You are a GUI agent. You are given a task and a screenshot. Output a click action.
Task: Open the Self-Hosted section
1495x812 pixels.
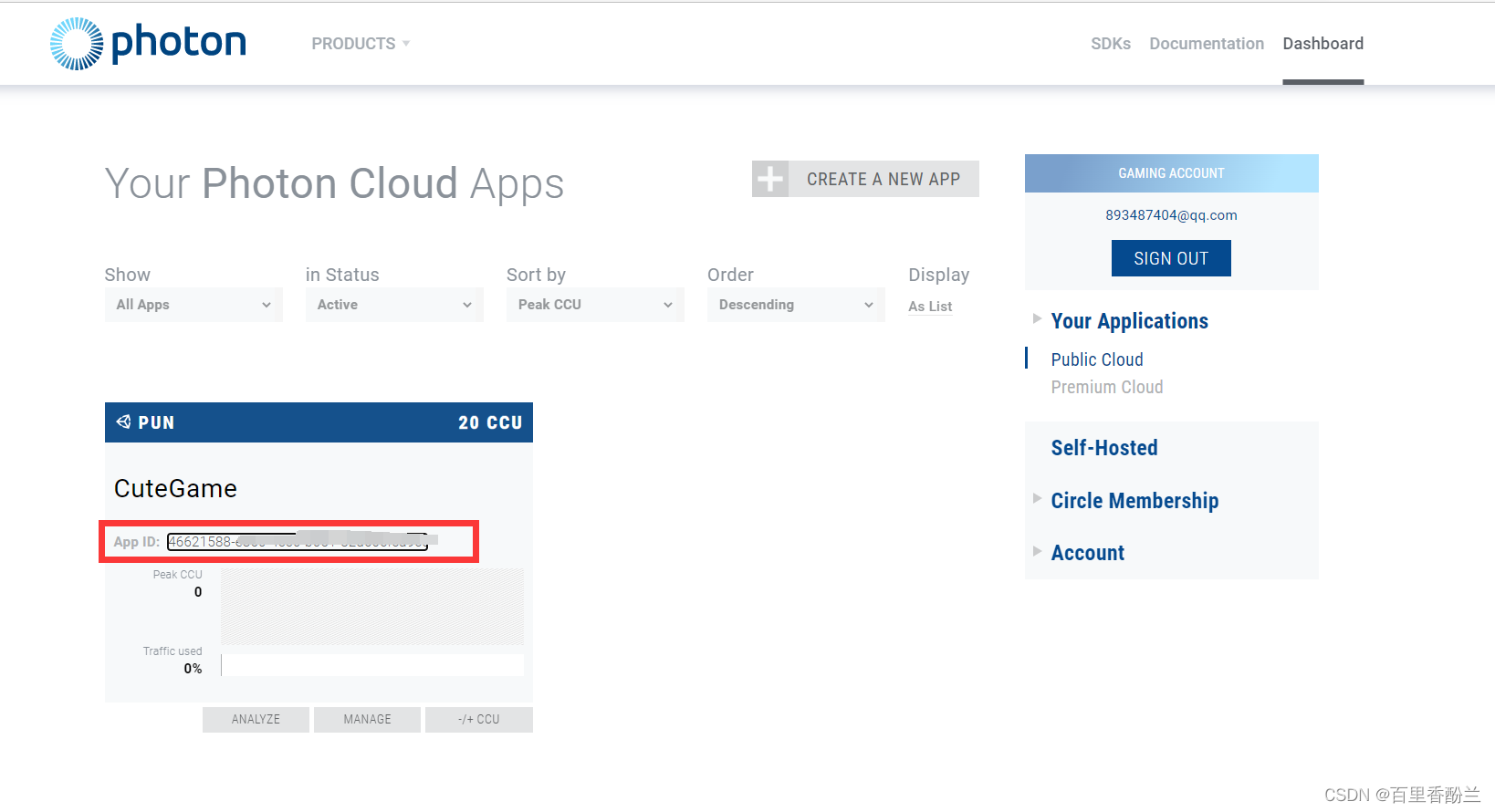pyautogui.click(x=1104, y=448)
